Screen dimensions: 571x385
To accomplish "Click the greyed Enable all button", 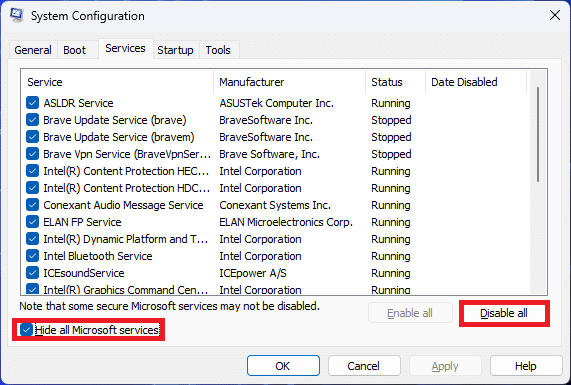I will tap(410, 313).
